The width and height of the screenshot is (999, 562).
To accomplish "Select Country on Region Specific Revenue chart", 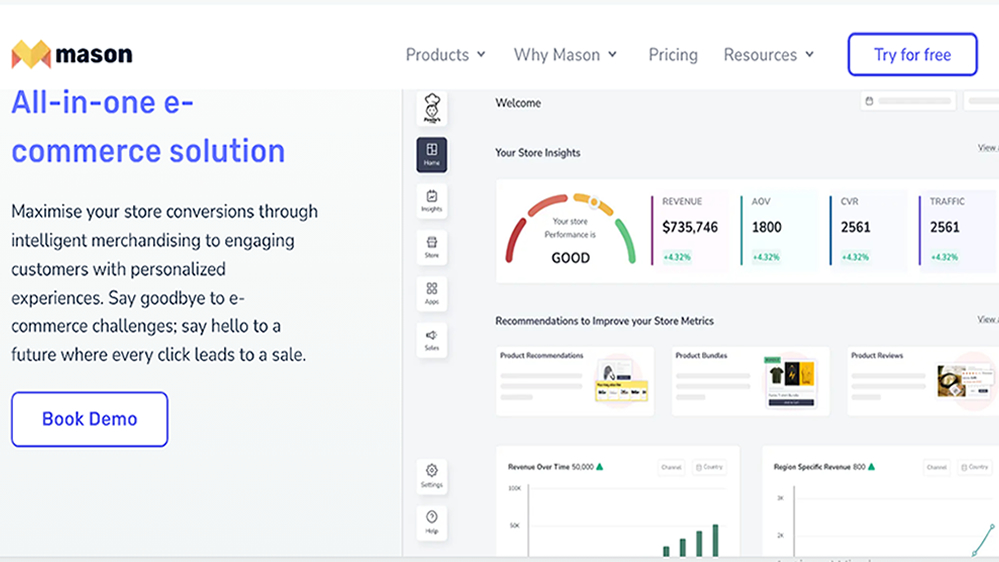I will coord(974,467).
